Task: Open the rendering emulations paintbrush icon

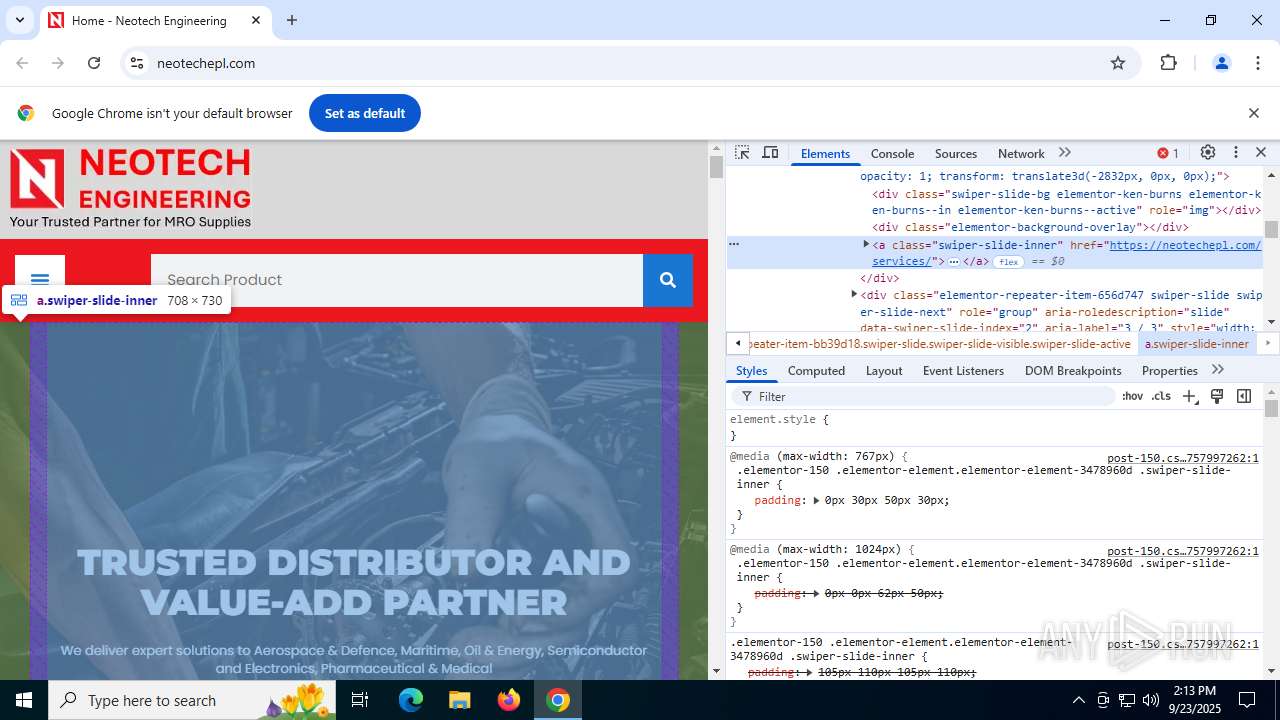Action: (1217, 396)
